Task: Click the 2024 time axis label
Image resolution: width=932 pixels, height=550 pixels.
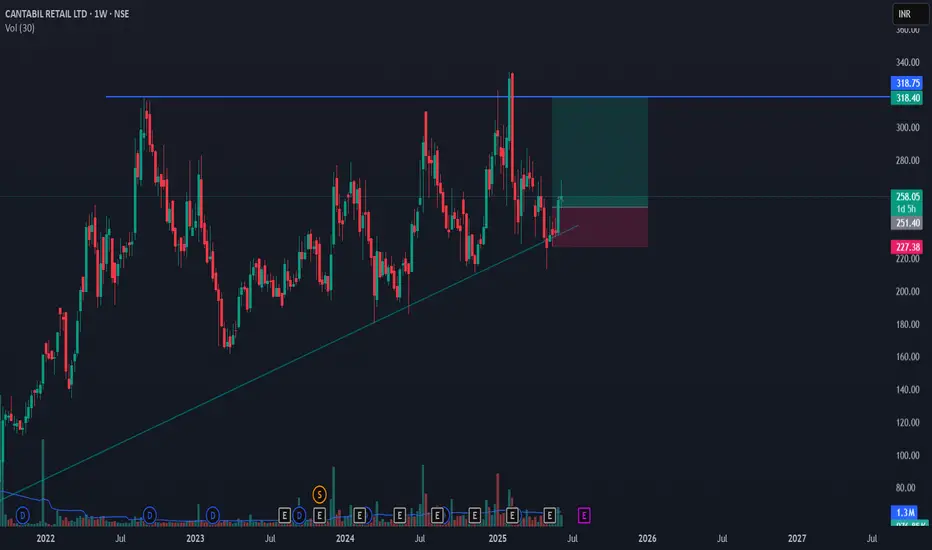Action: (x=345, y=538)
